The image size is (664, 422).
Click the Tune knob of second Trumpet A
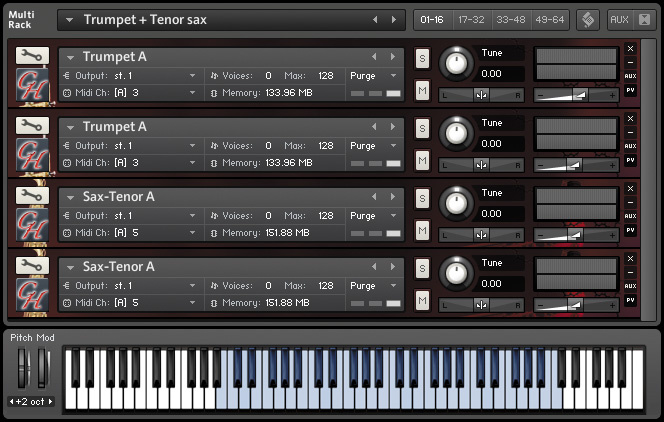(x=456, y=133)
